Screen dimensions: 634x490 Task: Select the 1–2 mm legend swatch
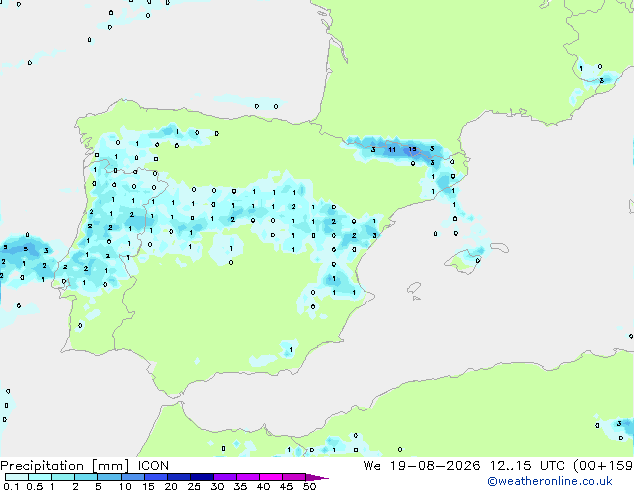coord(63,477)
